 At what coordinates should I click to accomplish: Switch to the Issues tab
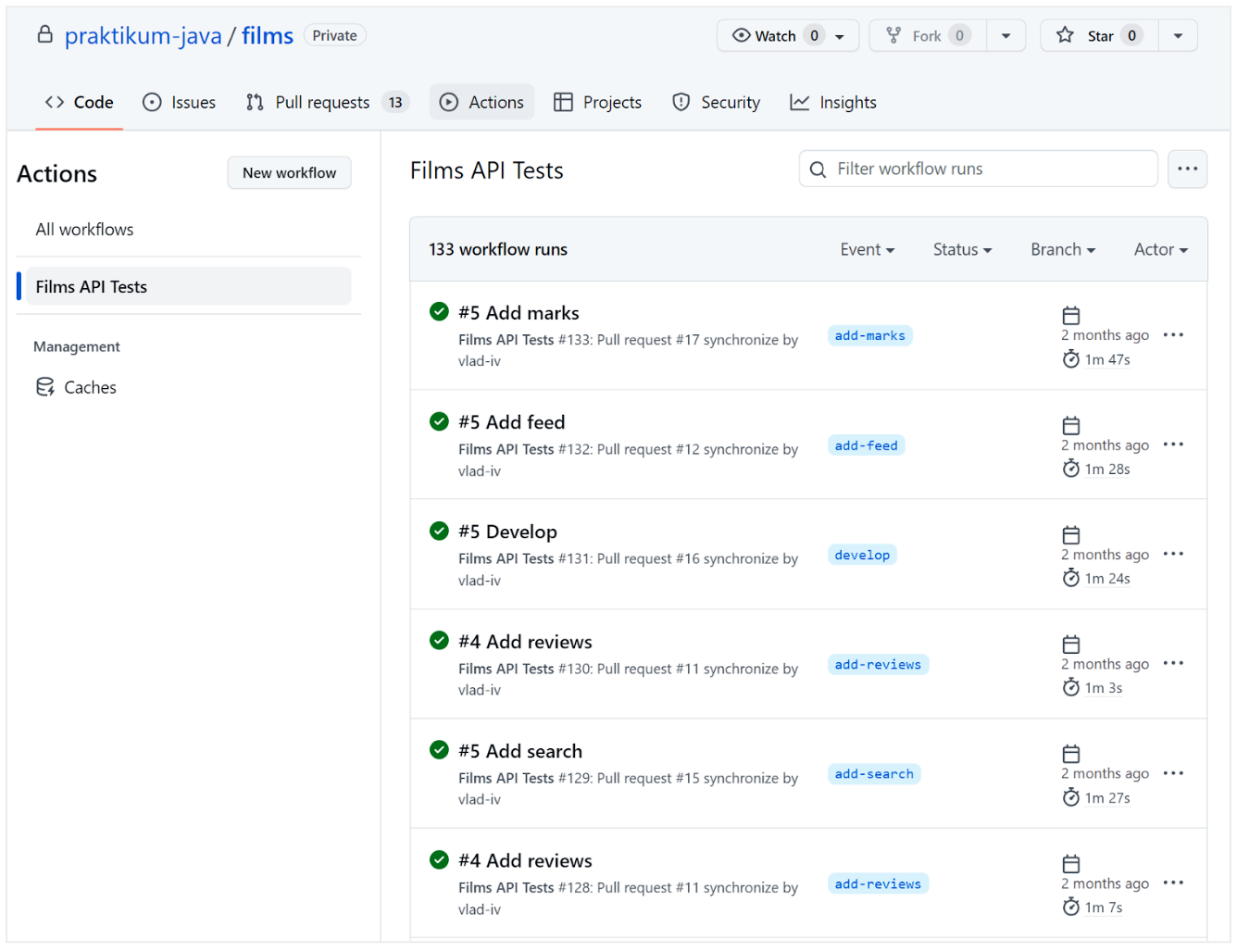click(180, 102)
